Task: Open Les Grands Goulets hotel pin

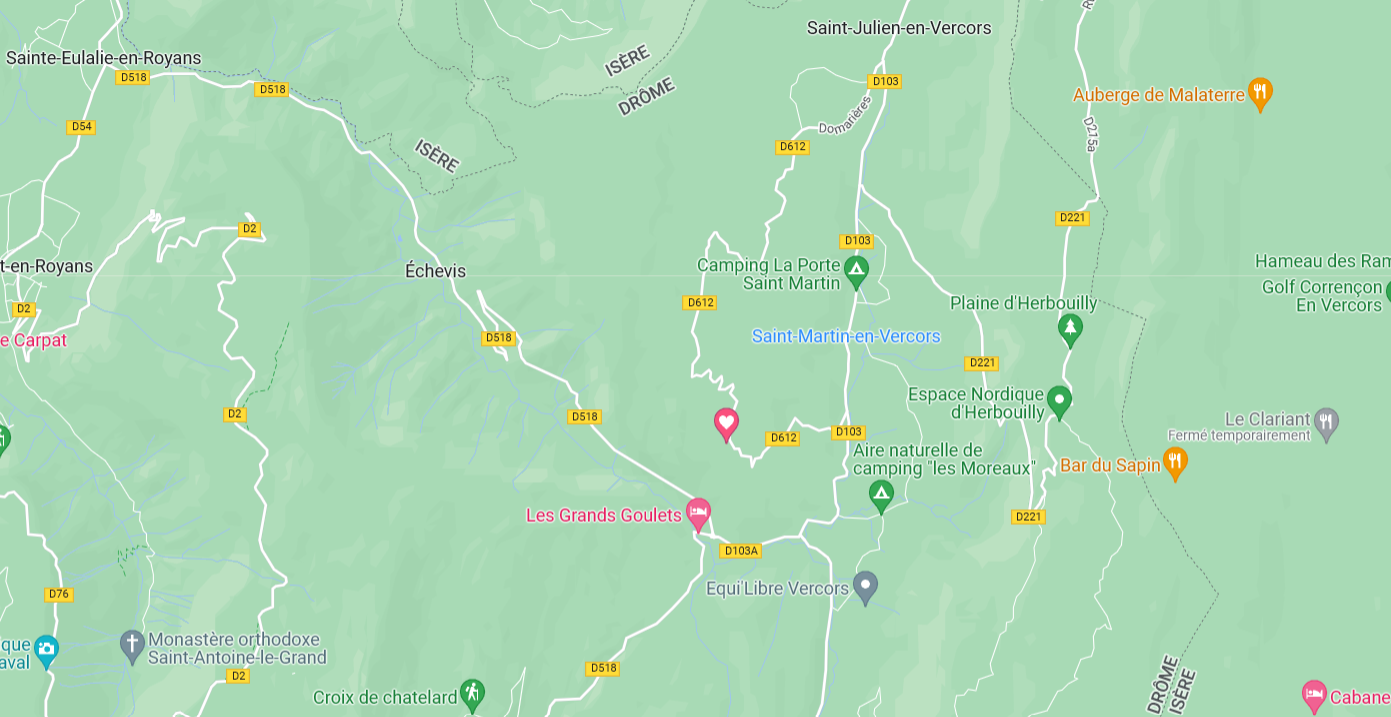Action: pos(698,514)
